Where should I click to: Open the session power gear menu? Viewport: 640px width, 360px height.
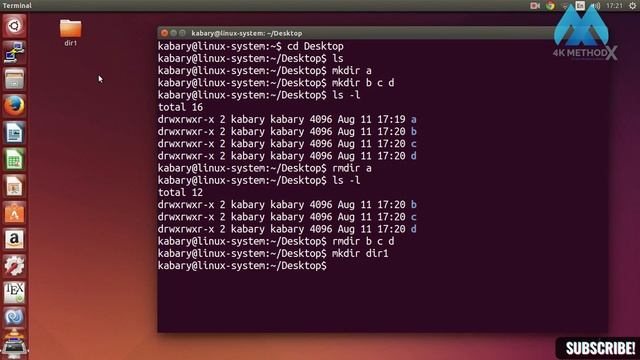click(x=632, y=6)
